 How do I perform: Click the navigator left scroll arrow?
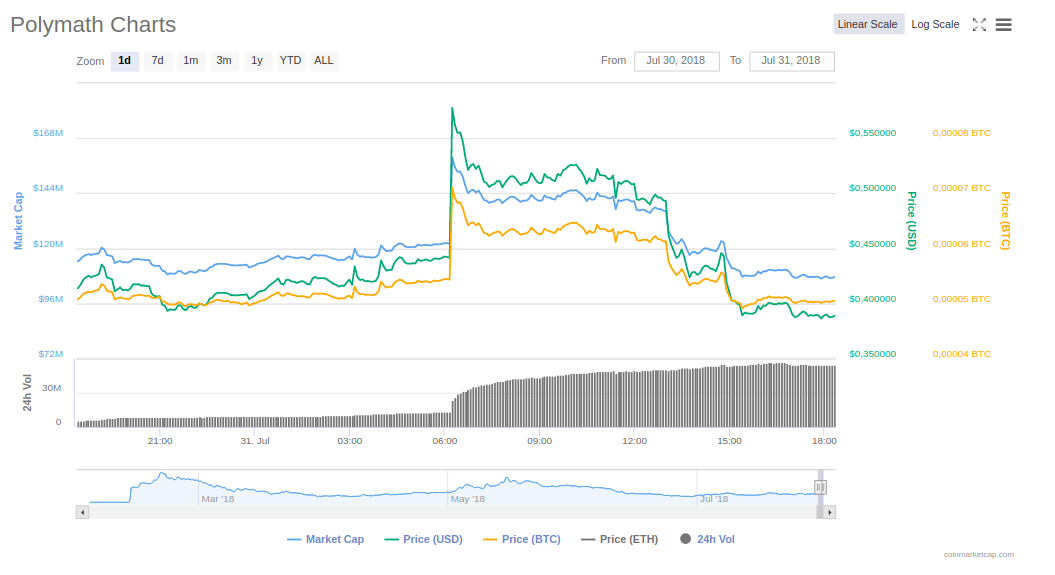(x=82, y=512)
